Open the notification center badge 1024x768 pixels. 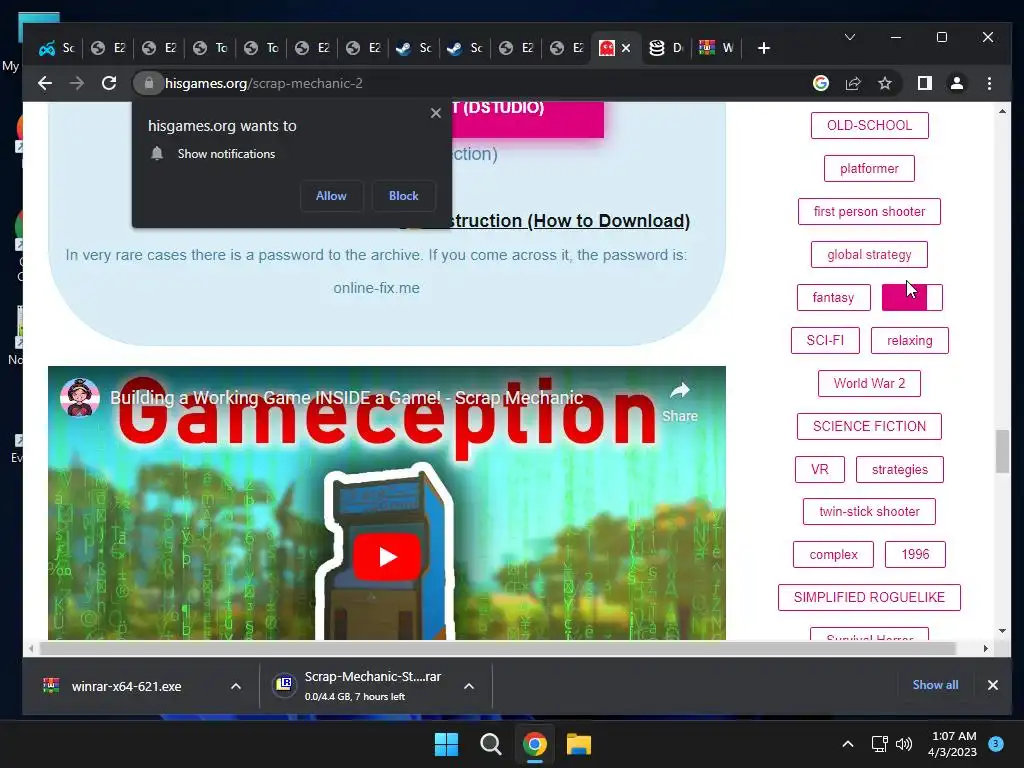[x=996, y=743]
